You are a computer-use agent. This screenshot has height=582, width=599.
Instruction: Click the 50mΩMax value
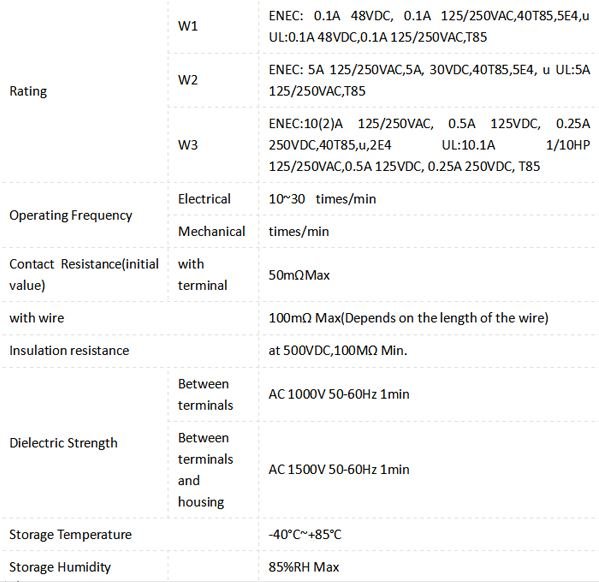coord(299,275)
